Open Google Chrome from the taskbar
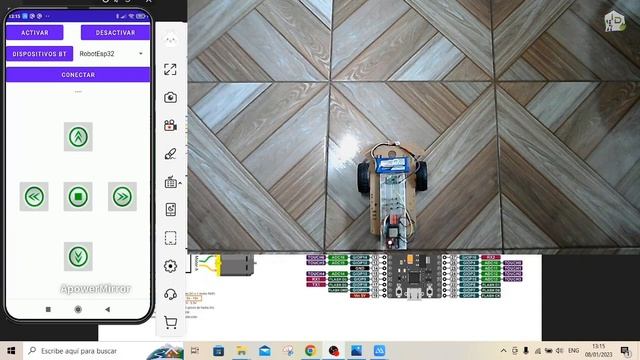This screenshot has height=360, width=640. tap(311, 351)
